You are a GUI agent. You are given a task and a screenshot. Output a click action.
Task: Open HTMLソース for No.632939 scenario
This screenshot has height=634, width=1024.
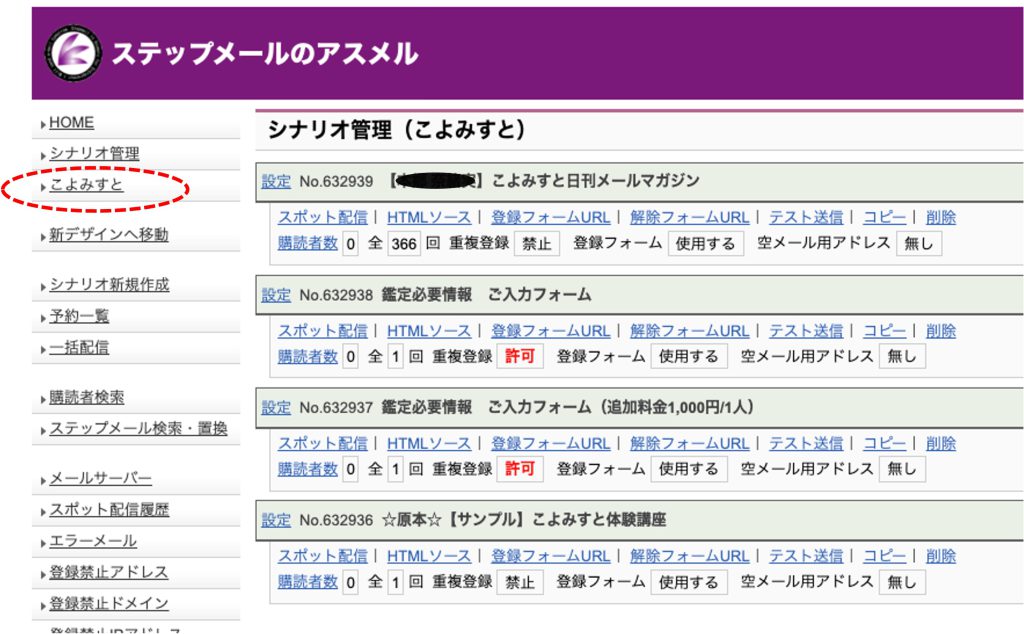click(428, 217)
